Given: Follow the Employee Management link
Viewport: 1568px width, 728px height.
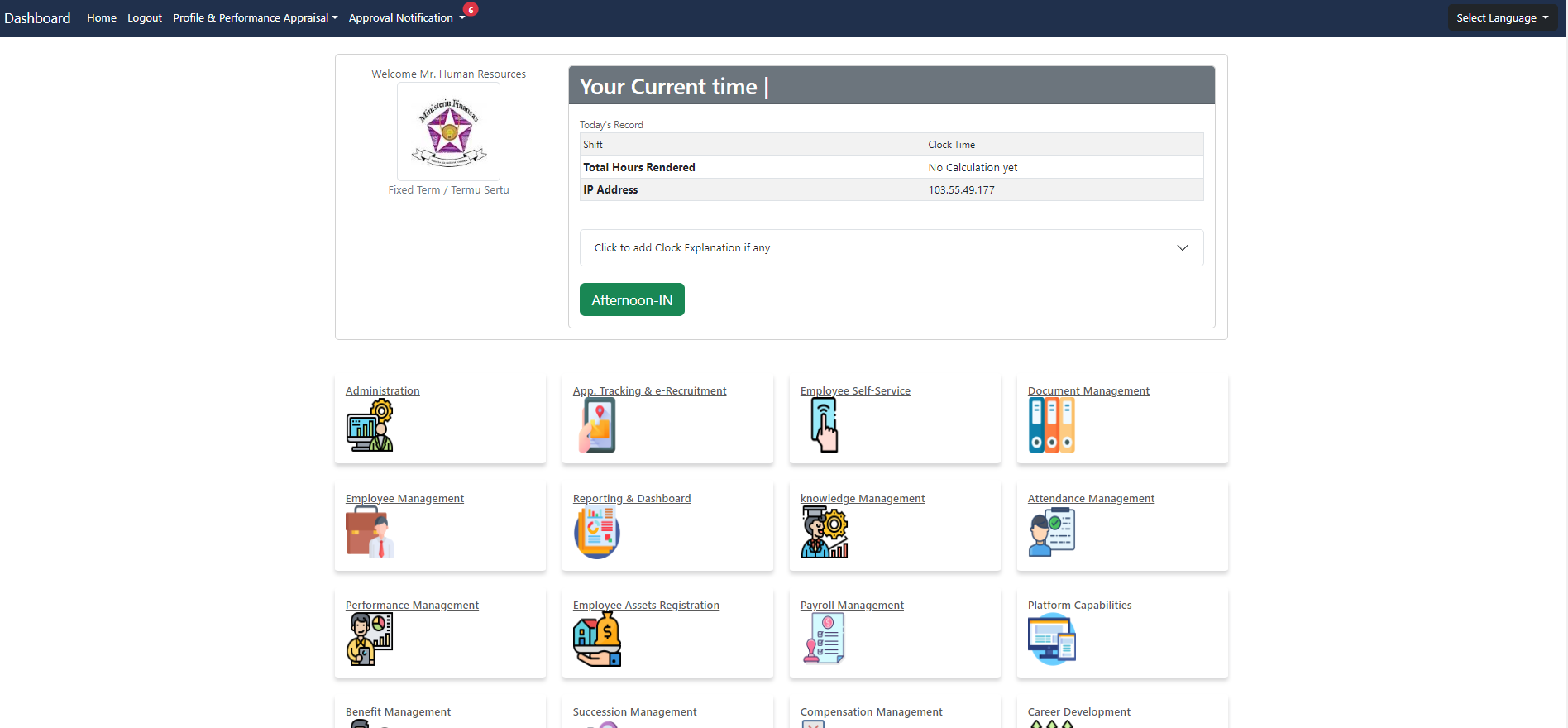Looking at the screenshot, I should (404, 498).
